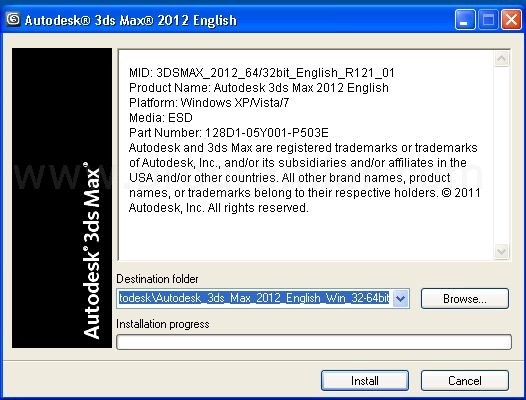Image resolution: width=526 pixels, height=400 pixels.
Task: Abort setup with the Cancel button
Action: point(465,381)
